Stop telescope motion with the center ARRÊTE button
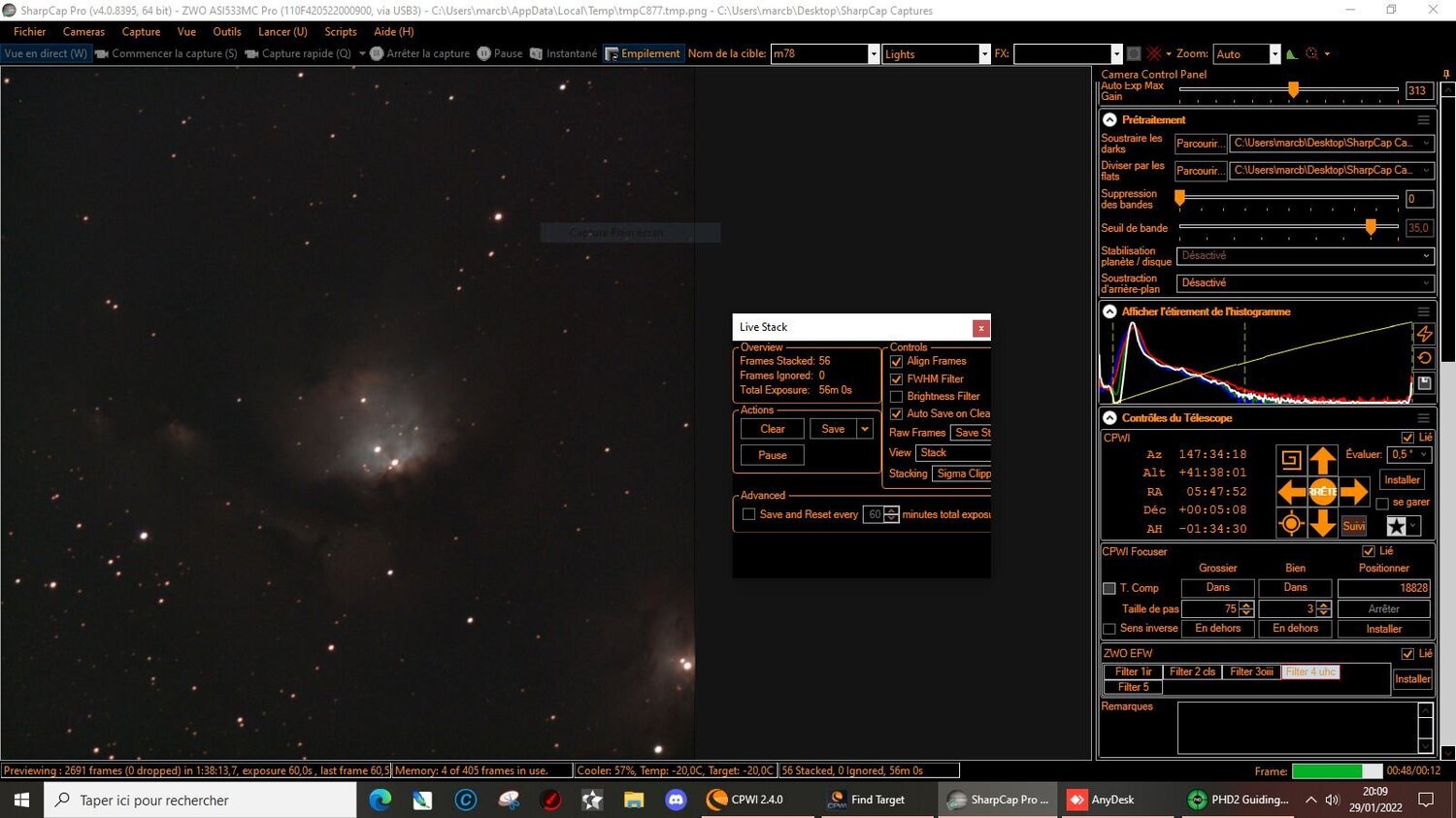 (1322, 492)
